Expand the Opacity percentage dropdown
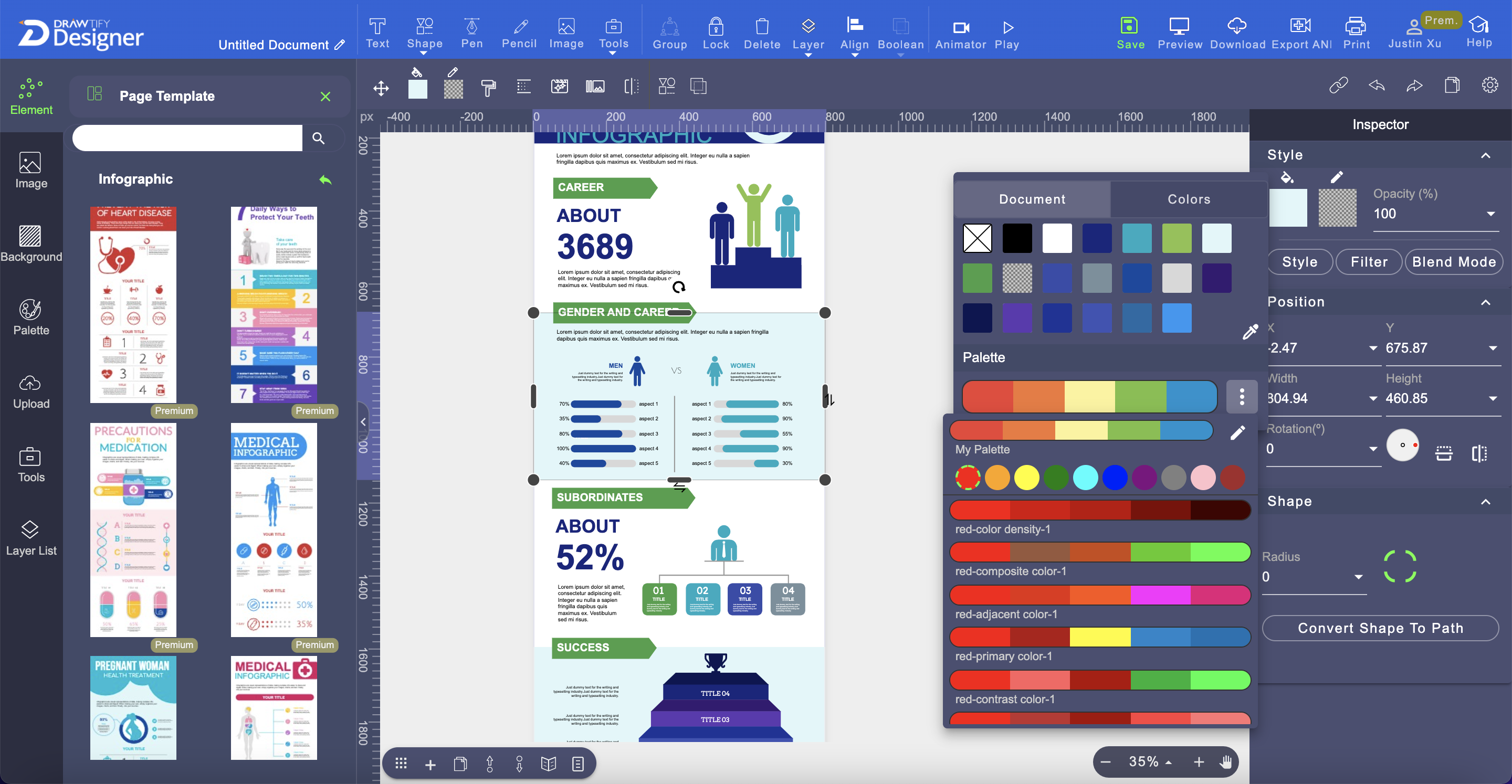Viewport: 1512px width, 784px height. [1490, 214]
